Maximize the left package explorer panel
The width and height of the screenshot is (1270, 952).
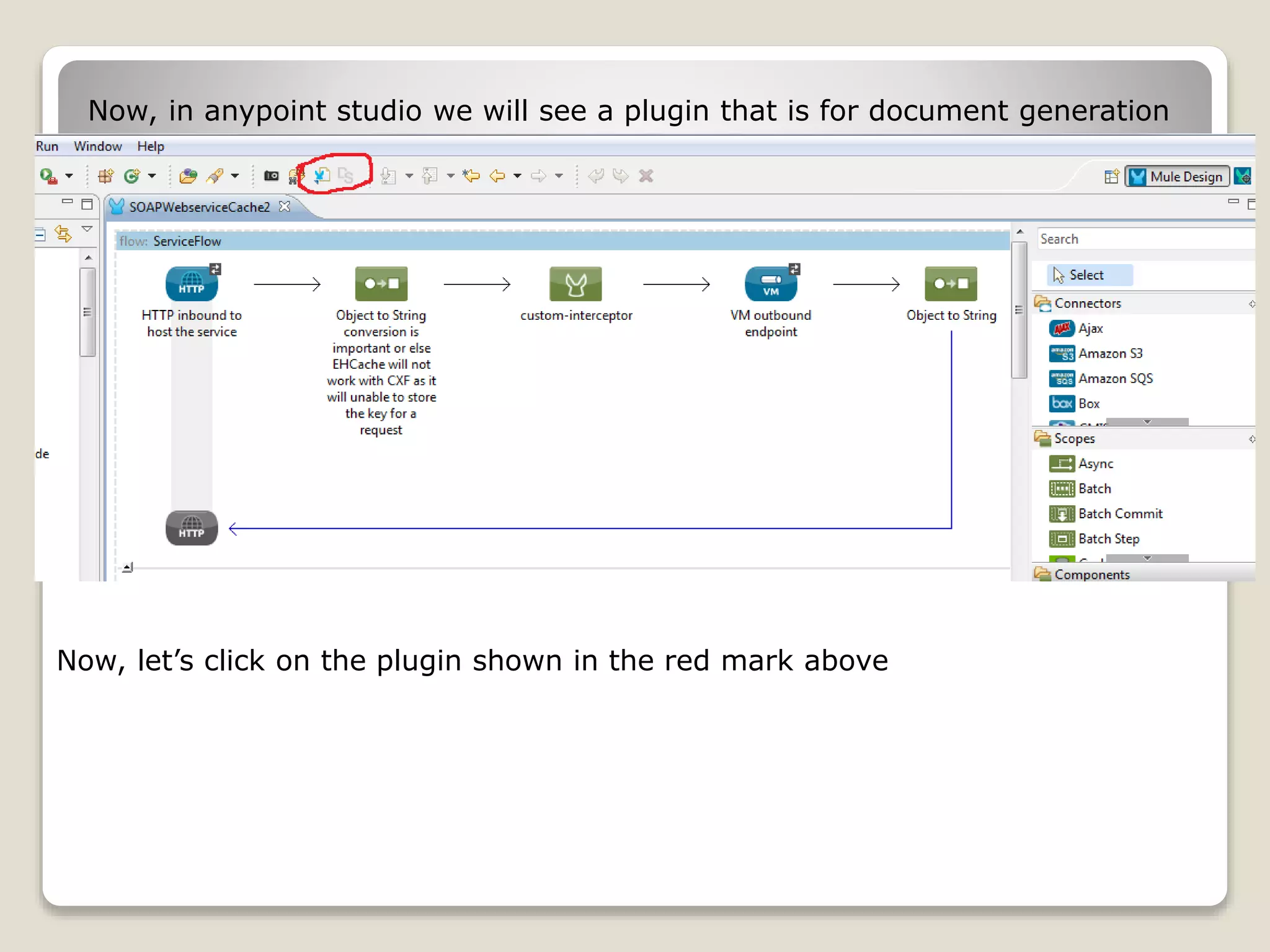[x=87, y=203]
